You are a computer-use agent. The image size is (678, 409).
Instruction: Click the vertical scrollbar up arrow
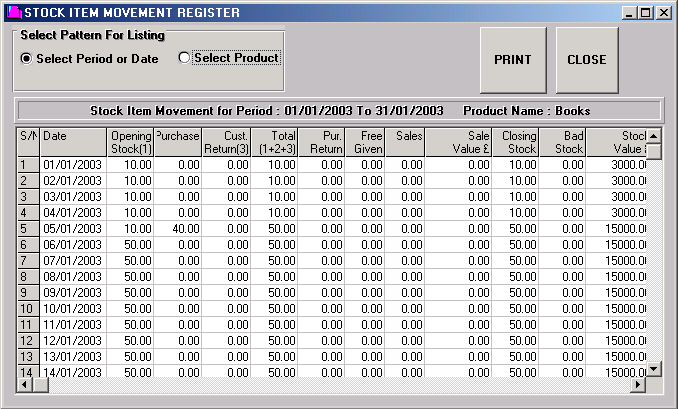[x=654, y=135]
